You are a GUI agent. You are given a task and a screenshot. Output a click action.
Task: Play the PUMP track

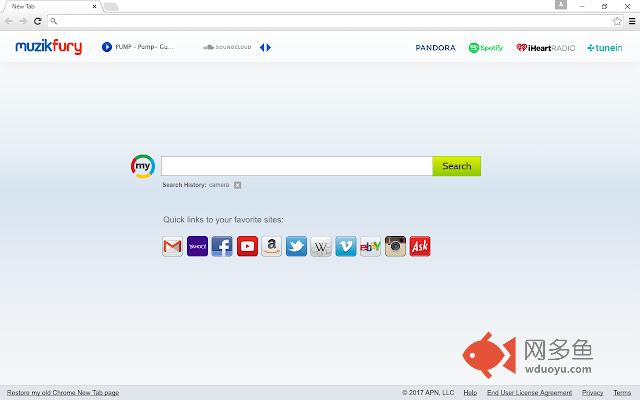pyautogui.click(x=107, y=47)
